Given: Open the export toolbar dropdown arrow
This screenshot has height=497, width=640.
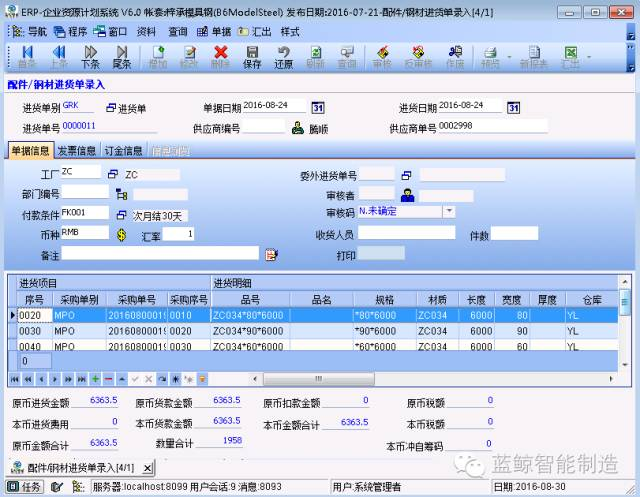Looking at the screenshot, I should click(589, 57).
